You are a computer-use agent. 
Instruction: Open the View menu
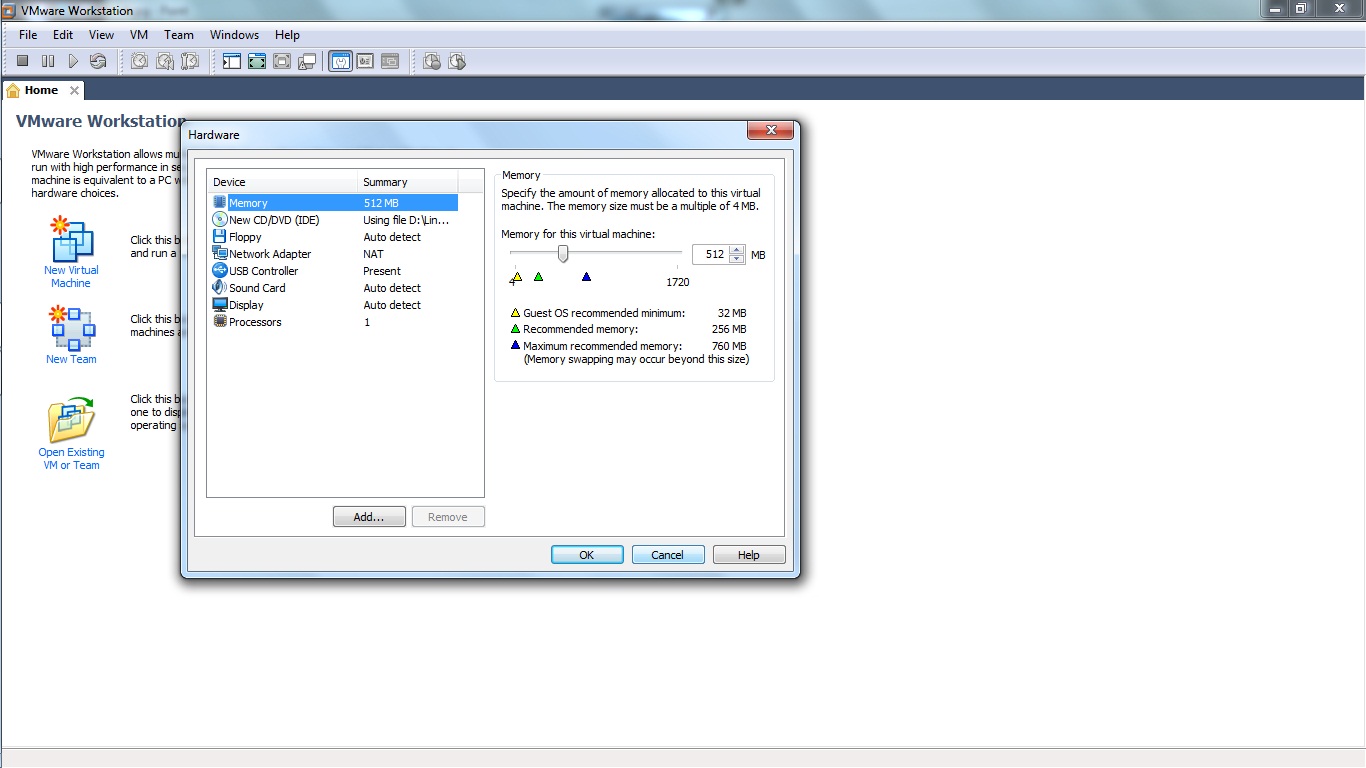pos(101,34)
